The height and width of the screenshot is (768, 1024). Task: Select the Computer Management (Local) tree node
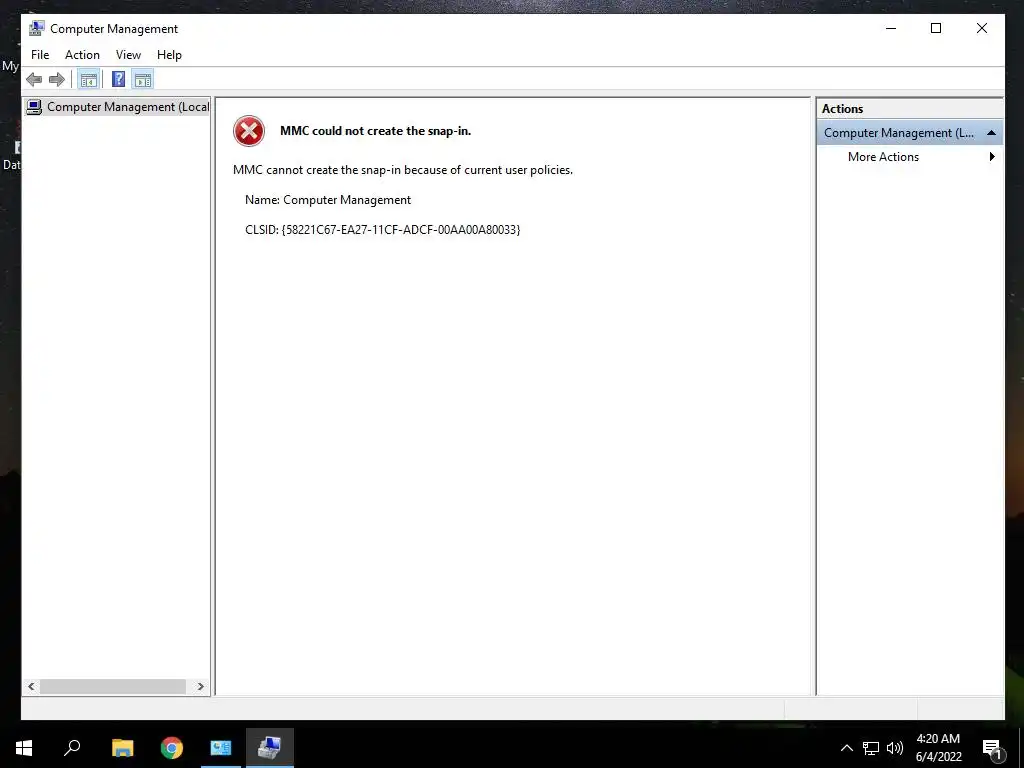click(x=118, y=106)
